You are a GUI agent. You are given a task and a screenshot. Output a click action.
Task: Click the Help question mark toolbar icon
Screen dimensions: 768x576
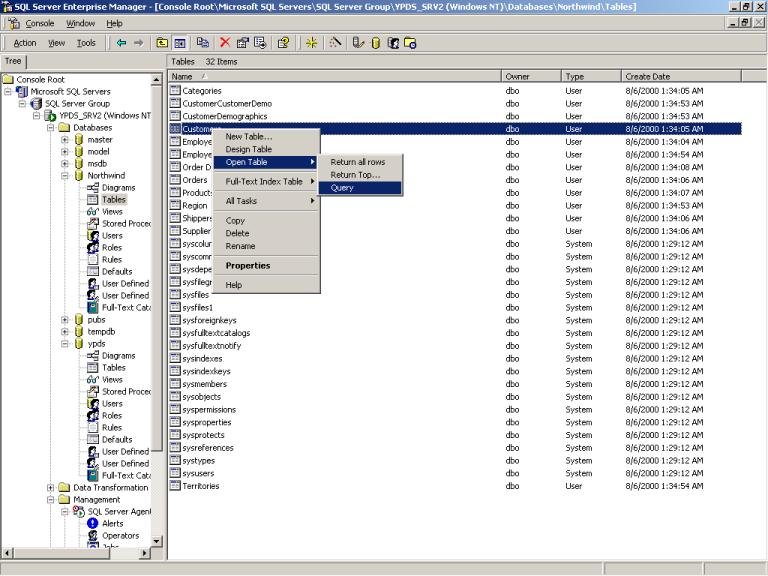click(283, 43)
